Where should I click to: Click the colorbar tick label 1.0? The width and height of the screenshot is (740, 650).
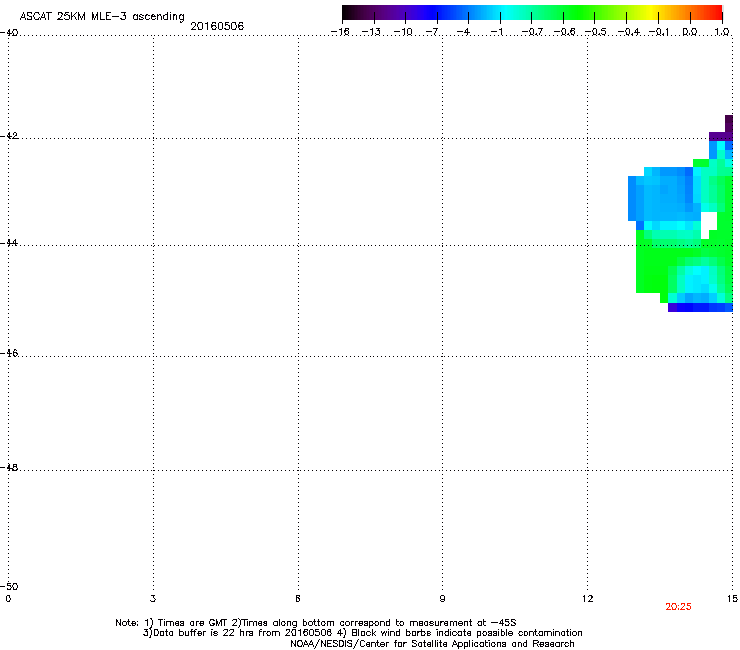pos(722,32)
